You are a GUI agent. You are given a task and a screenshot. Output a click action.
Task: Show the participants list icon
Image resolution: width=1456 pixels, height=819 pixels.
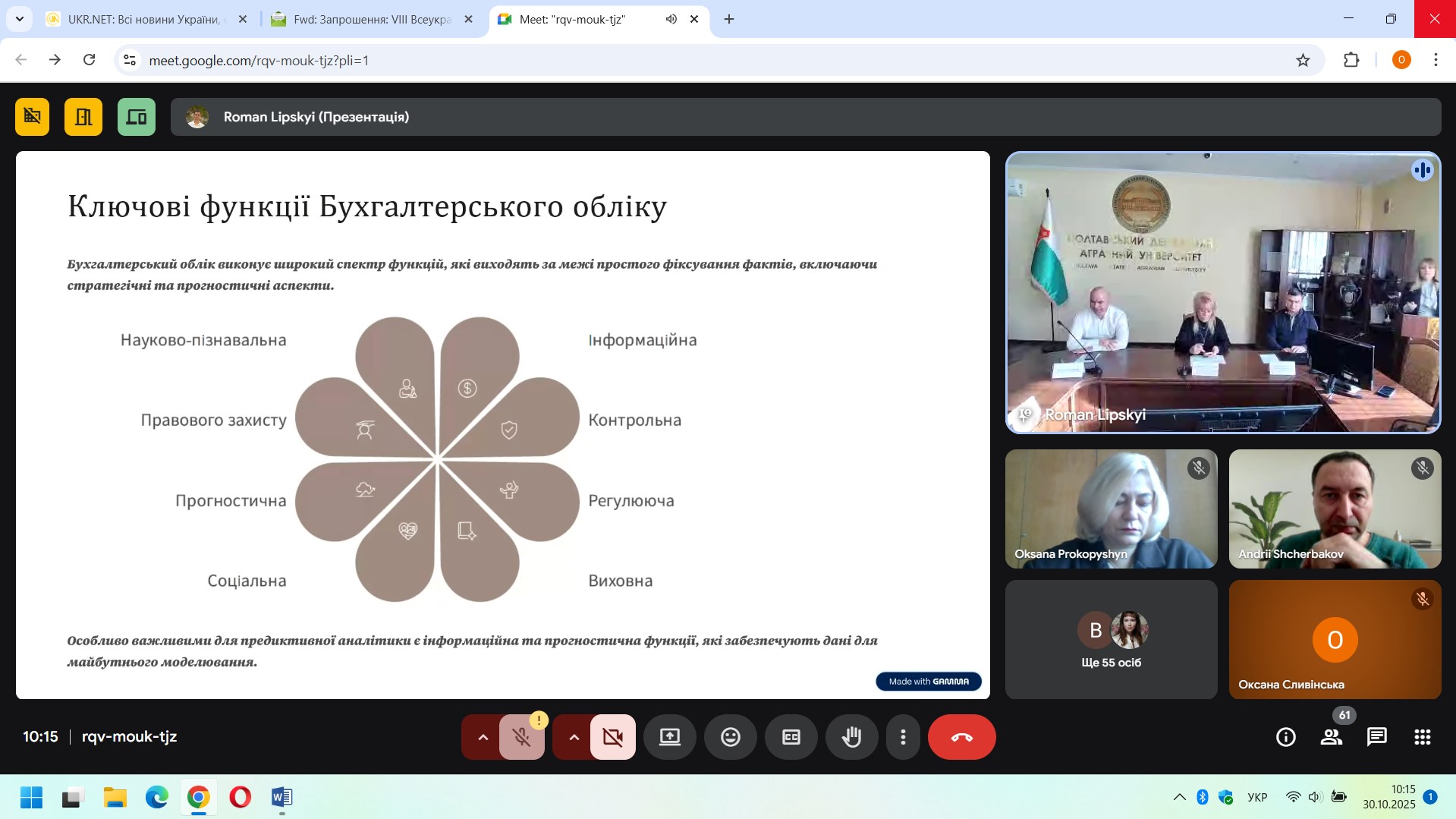click(x=1331, y=736)
